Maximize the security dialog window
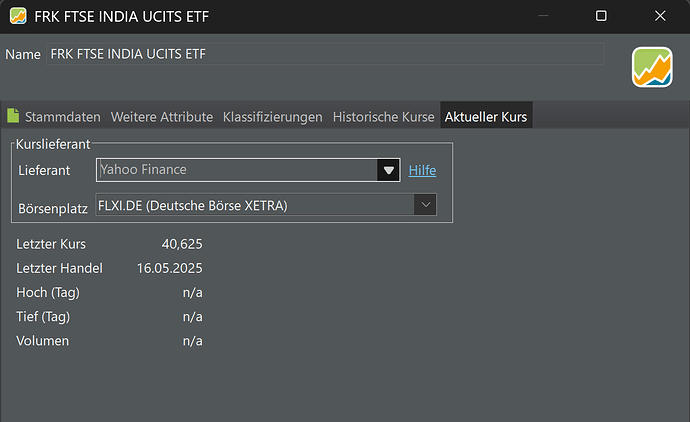The height and width of the screenshot is (422, 690). (x=601, y=16)
